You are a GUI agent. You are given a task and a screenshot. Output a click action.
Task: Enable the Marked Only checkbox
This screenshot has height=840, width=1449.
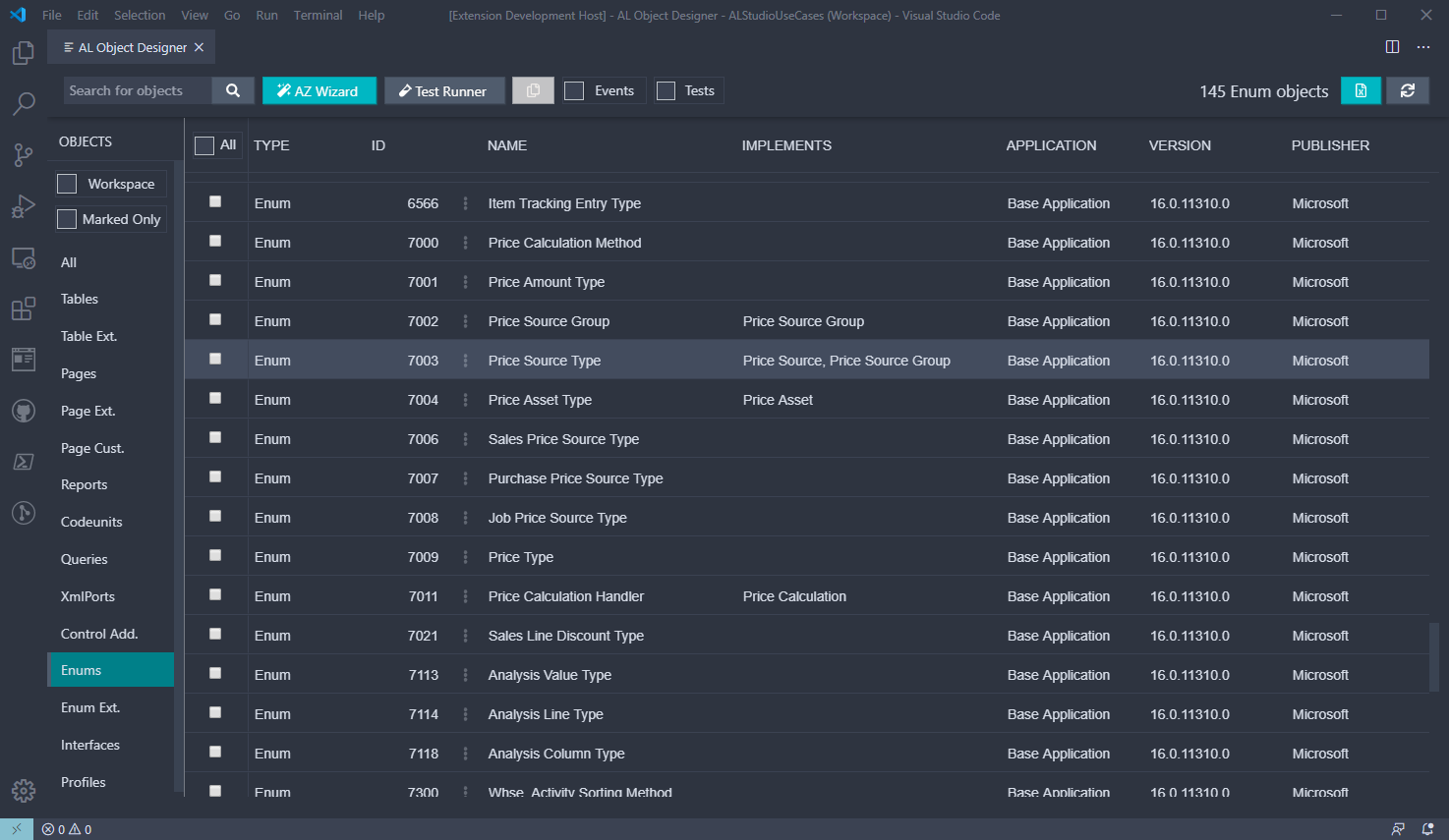67,219
